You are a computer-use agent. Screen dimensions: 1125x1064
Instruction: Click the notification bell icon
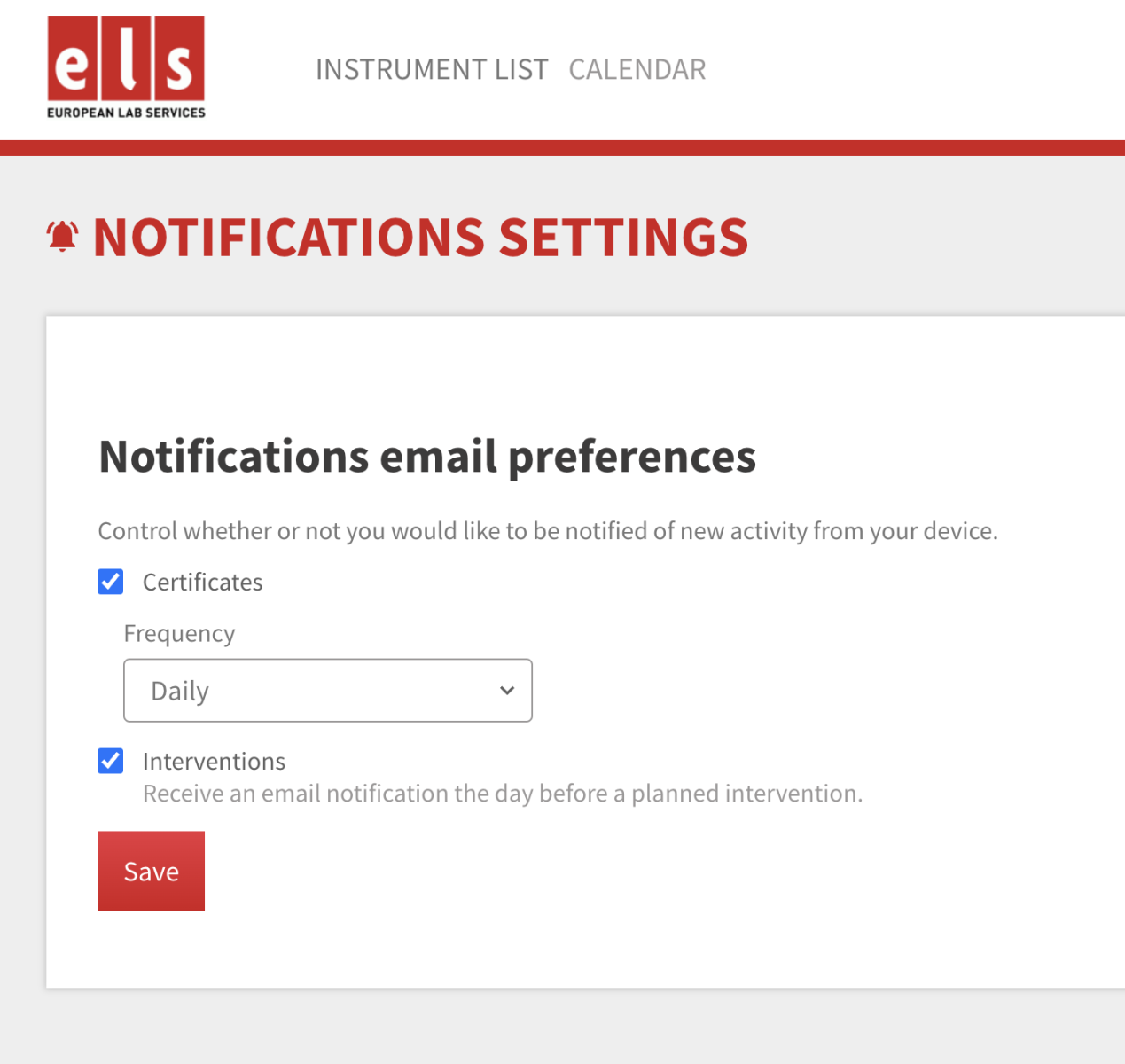point(62,237)
